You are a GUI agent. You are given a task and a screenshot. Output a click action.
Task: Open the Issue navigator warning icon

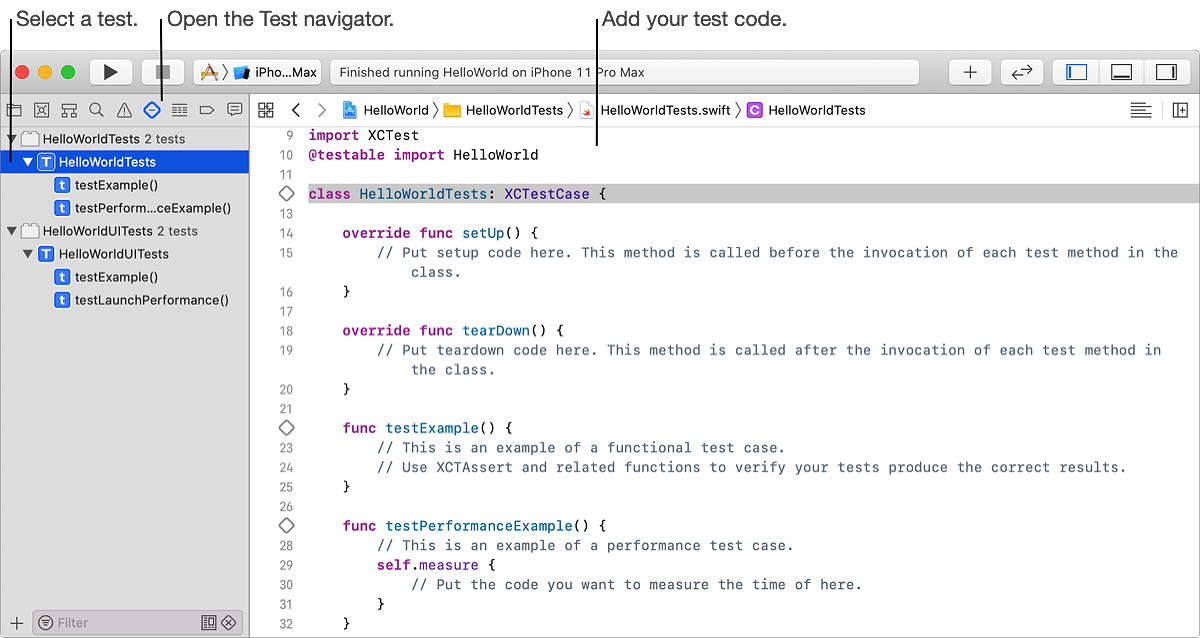point(124,110)
